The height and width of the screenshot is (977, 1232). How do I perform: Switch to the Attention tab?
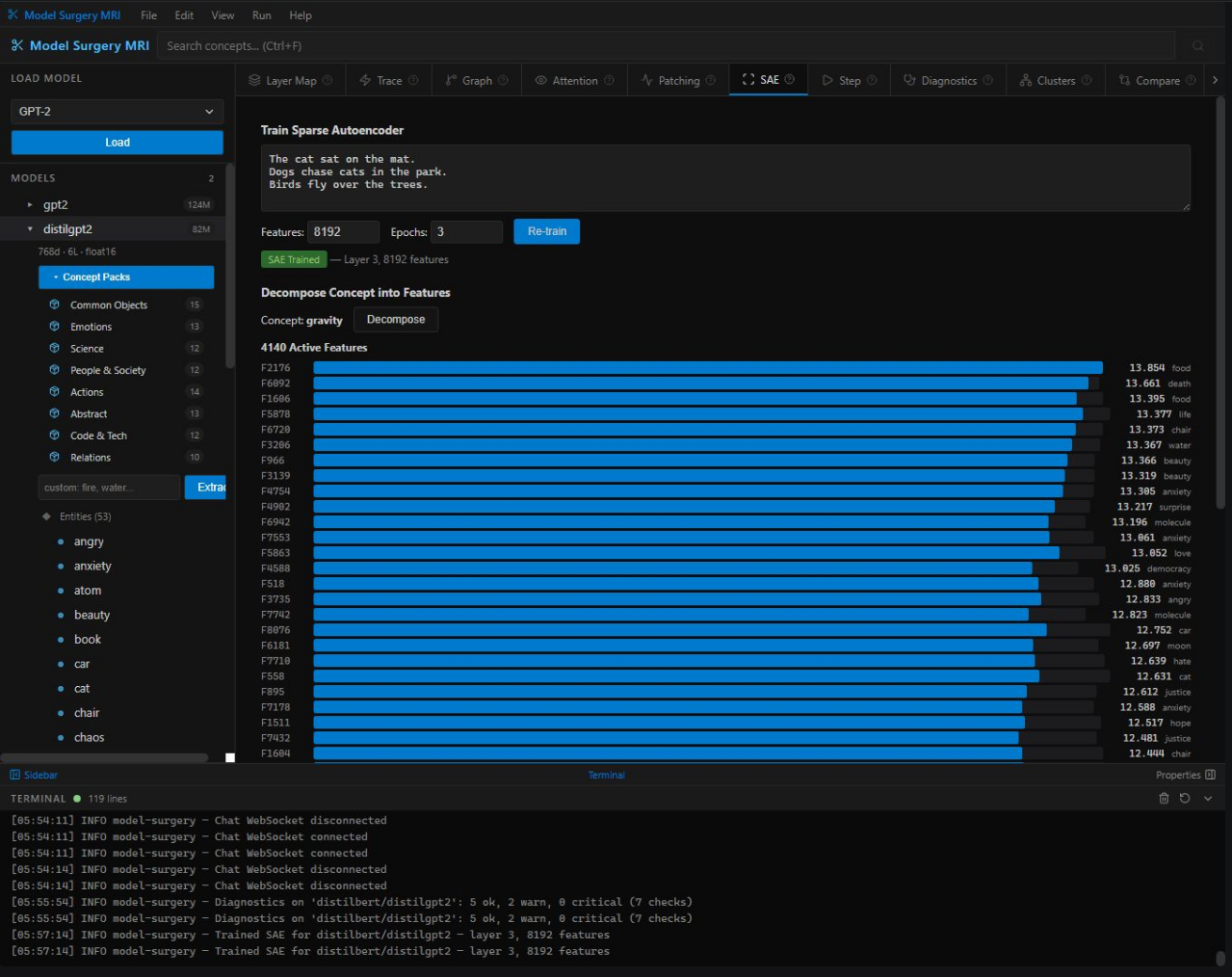(x=574, y=79)
